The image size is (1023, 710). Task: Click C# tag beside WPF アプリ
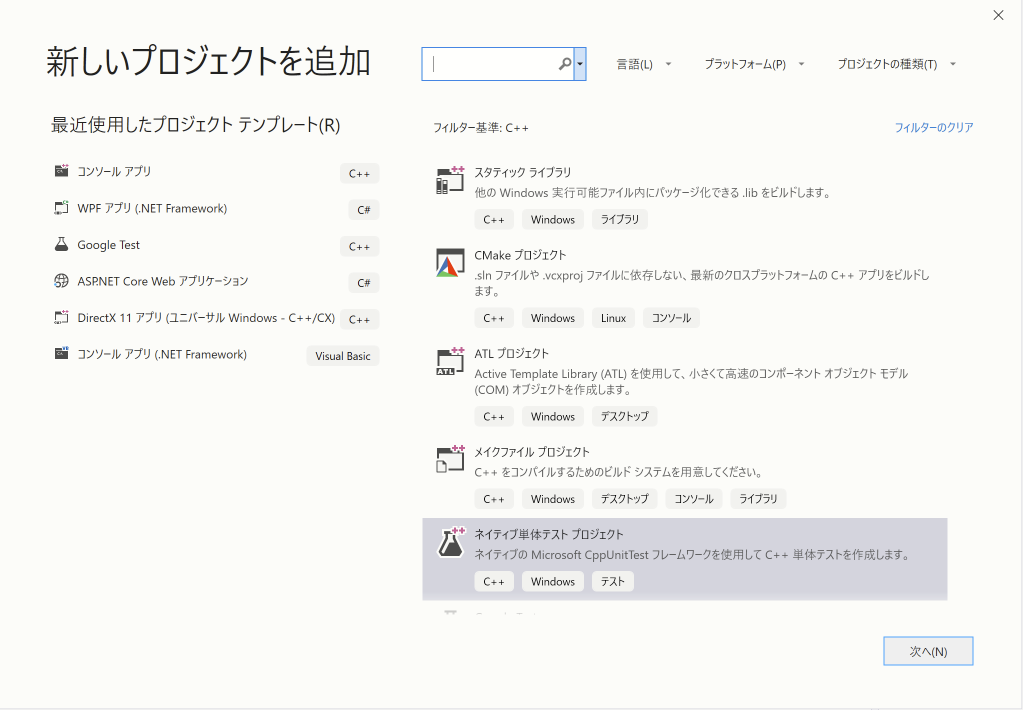coord(363,209)
